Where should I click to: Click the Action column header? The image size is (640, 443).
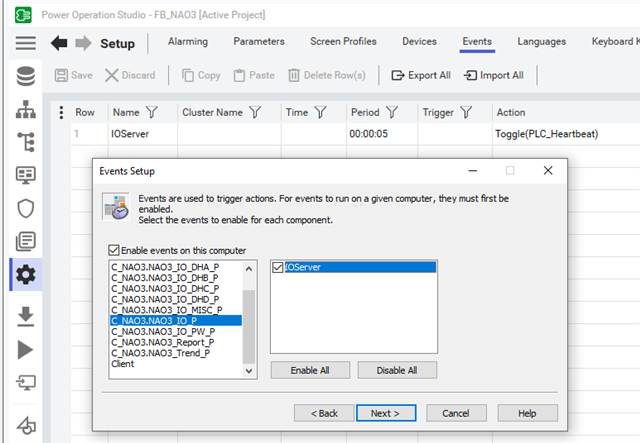click(x=511, y=112)
